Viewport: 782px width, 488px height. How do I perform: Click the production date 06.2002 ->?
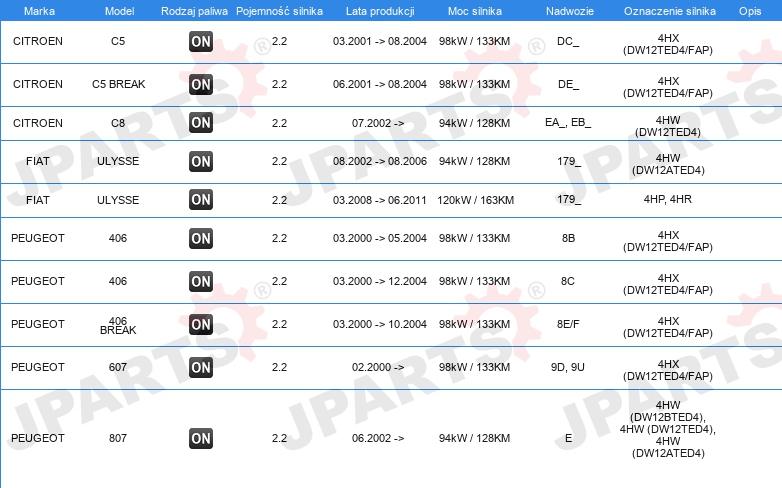click(378, 438)
